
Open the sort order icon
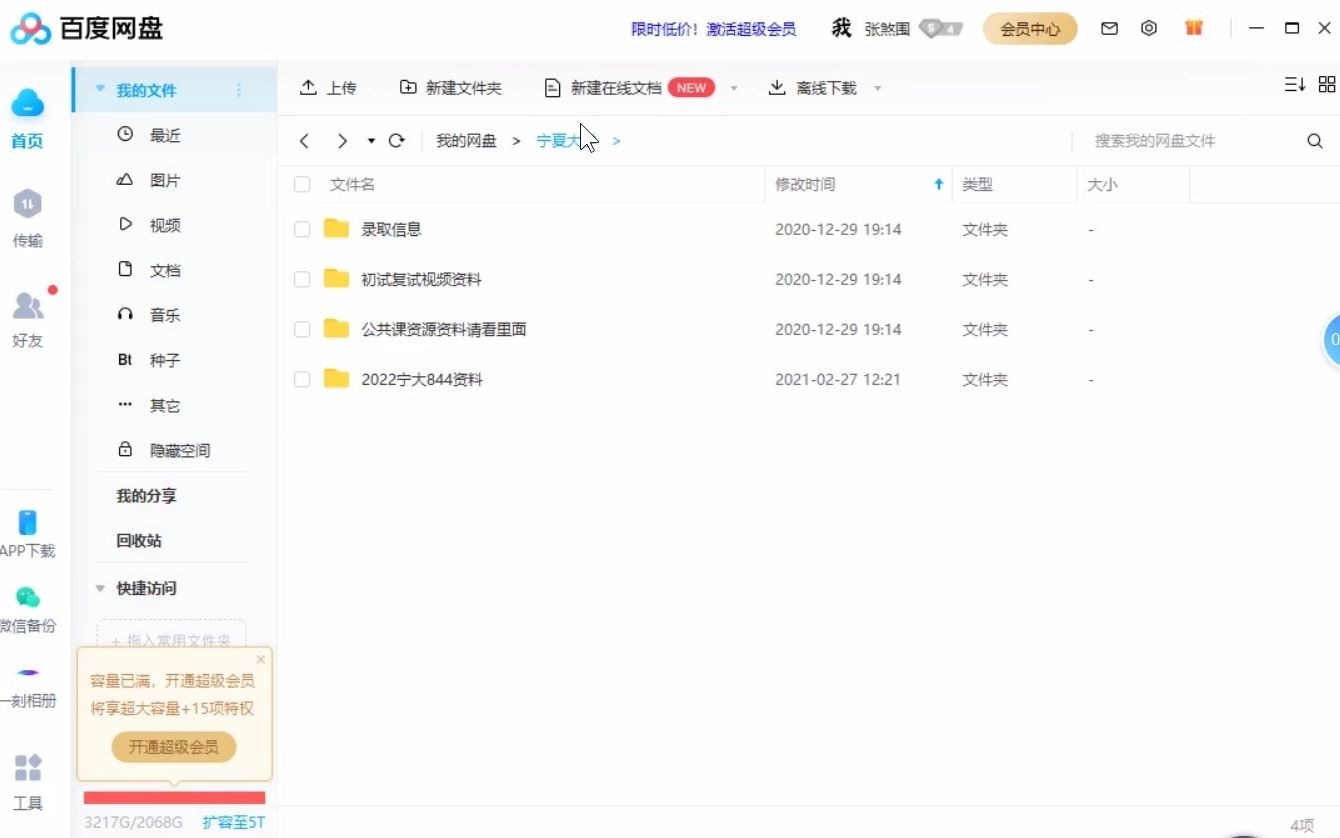(1295, 85)
